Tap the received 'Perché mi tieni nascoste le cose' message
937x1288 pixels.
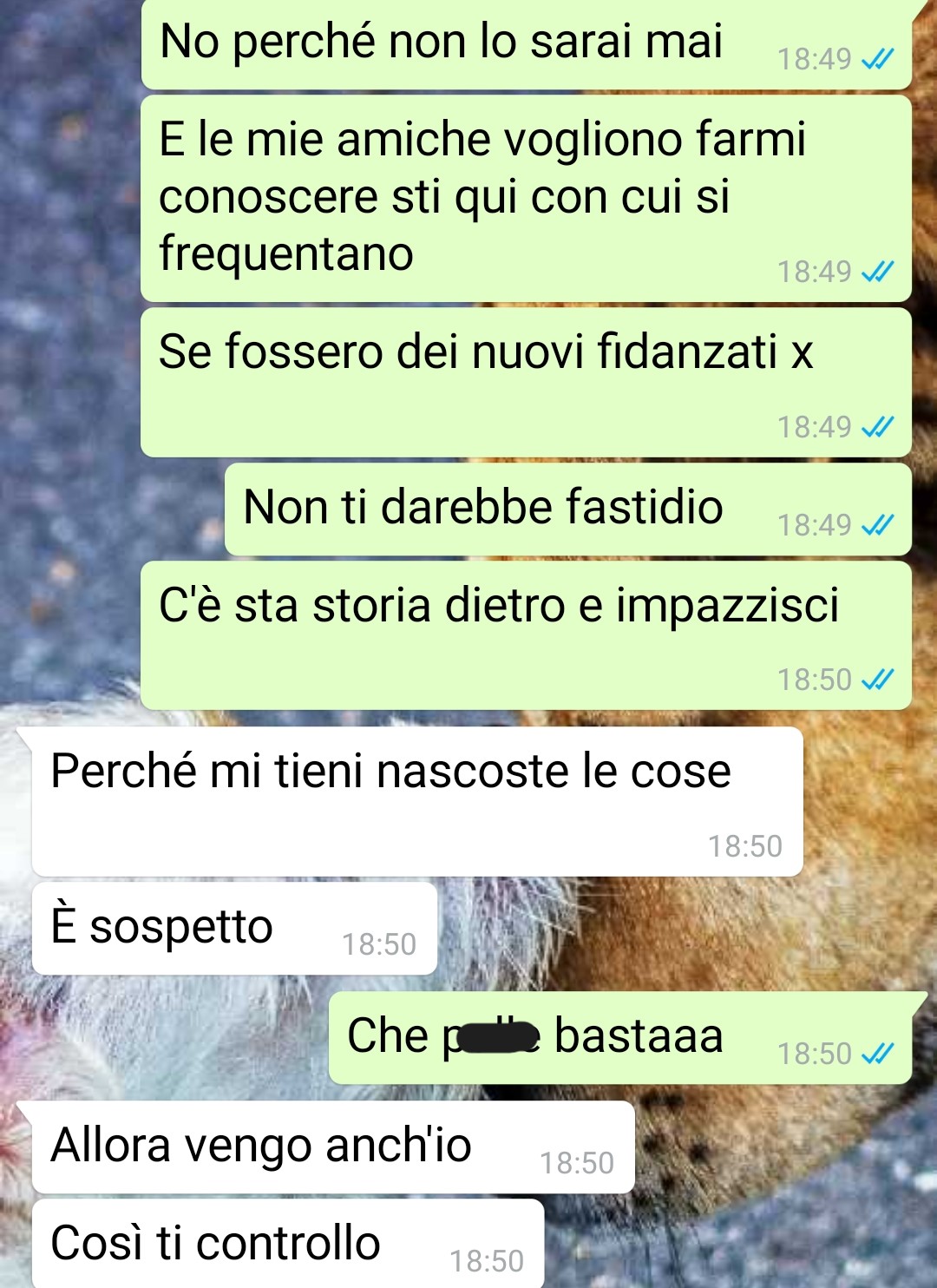click(x=417, y=802)
